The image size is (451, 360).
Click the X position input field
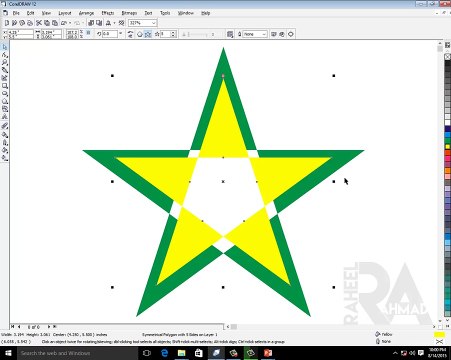click(21, 32)
